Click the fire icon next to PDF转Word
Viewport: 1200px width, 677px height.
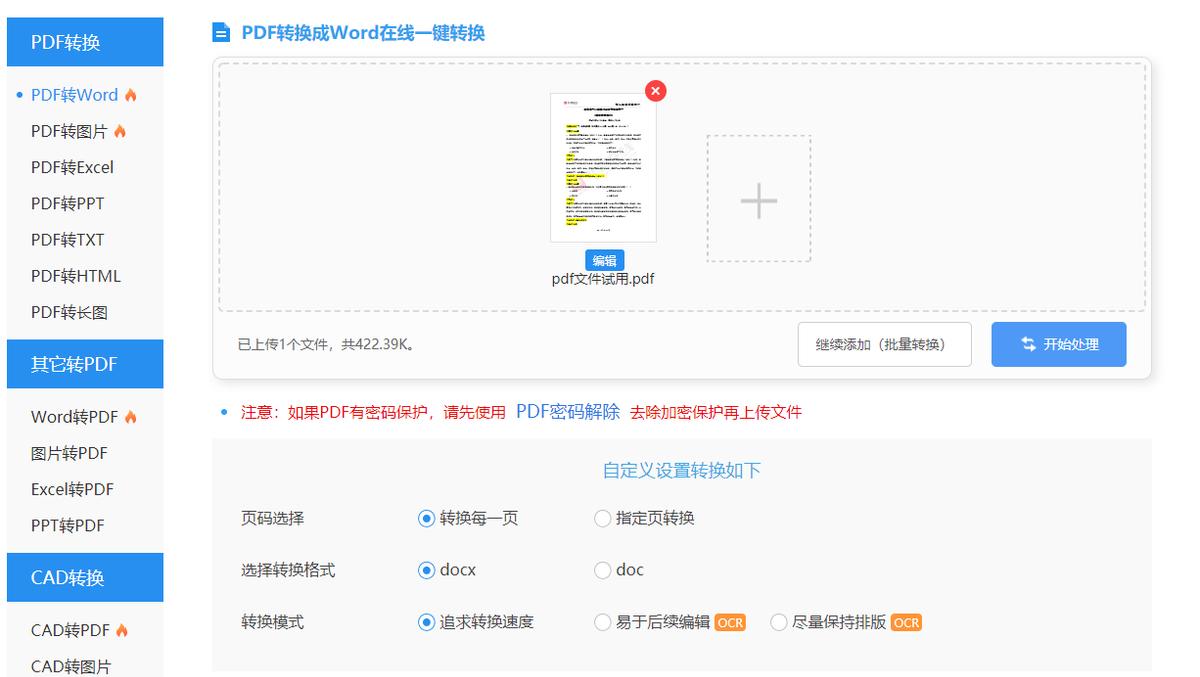pos(129,94)
